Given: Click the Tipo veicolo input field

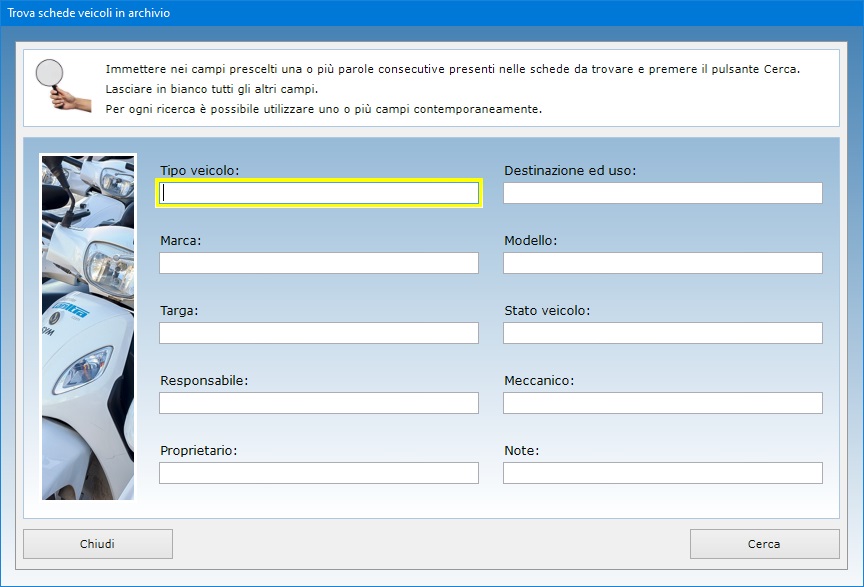Looking at the screenshot, I should [x=319, y=193].
